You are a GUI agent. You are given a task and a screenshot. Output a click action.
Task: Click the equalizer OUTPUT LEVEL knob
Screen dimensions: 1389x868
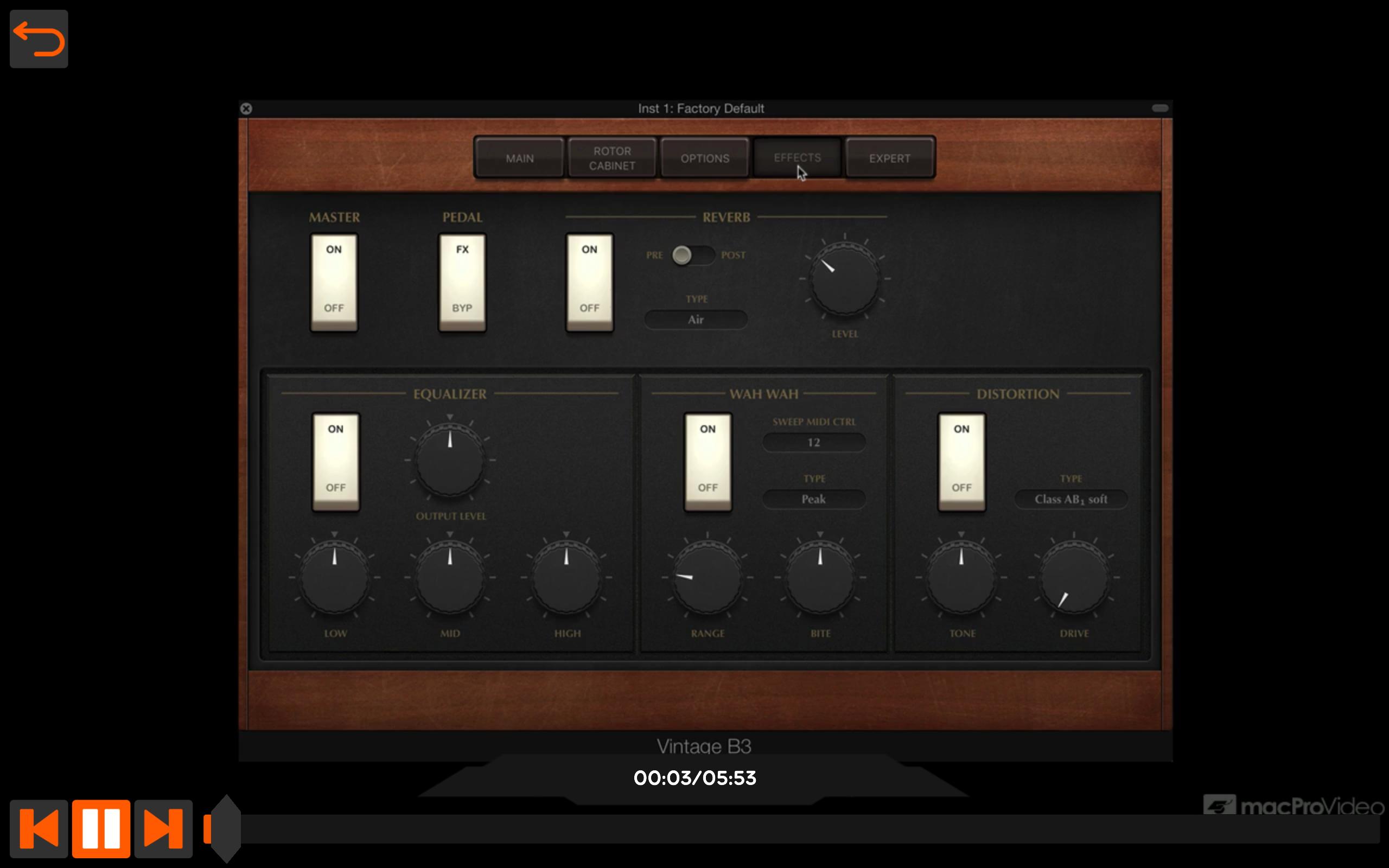pos(450,460)
